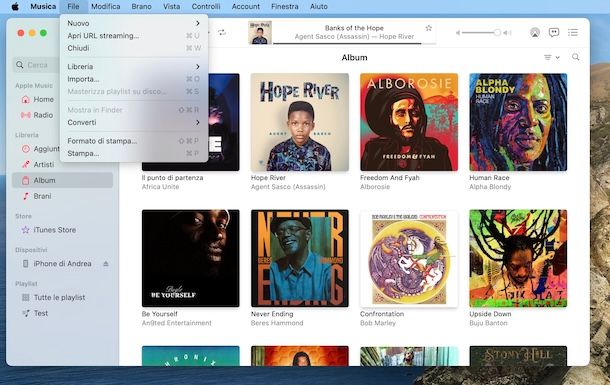Viewport: 610px width, 385px height.
Task: Choose Importa from File menu
Action: point(134,79)
